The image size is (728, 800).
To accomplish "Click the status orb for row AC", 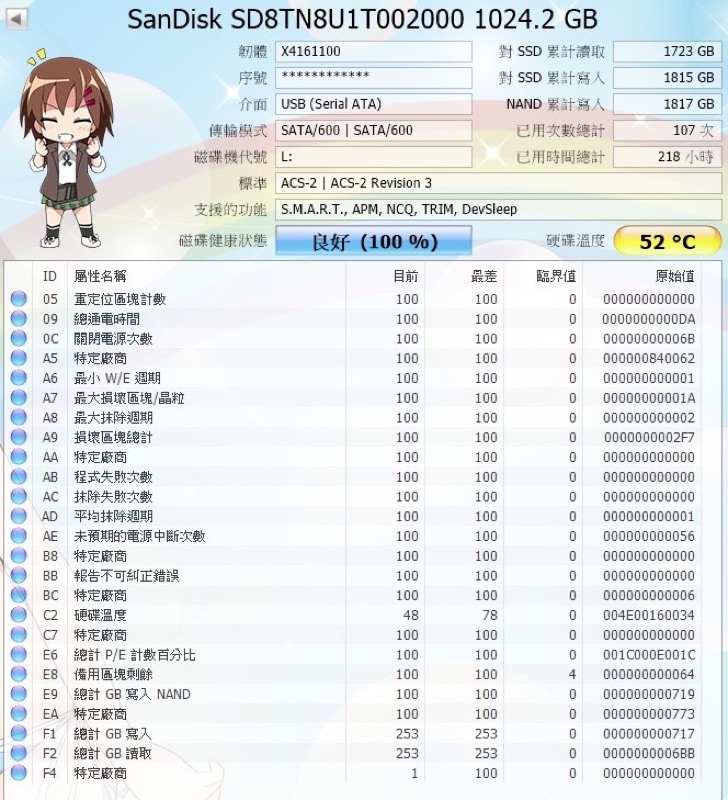I will click(18, 496).
